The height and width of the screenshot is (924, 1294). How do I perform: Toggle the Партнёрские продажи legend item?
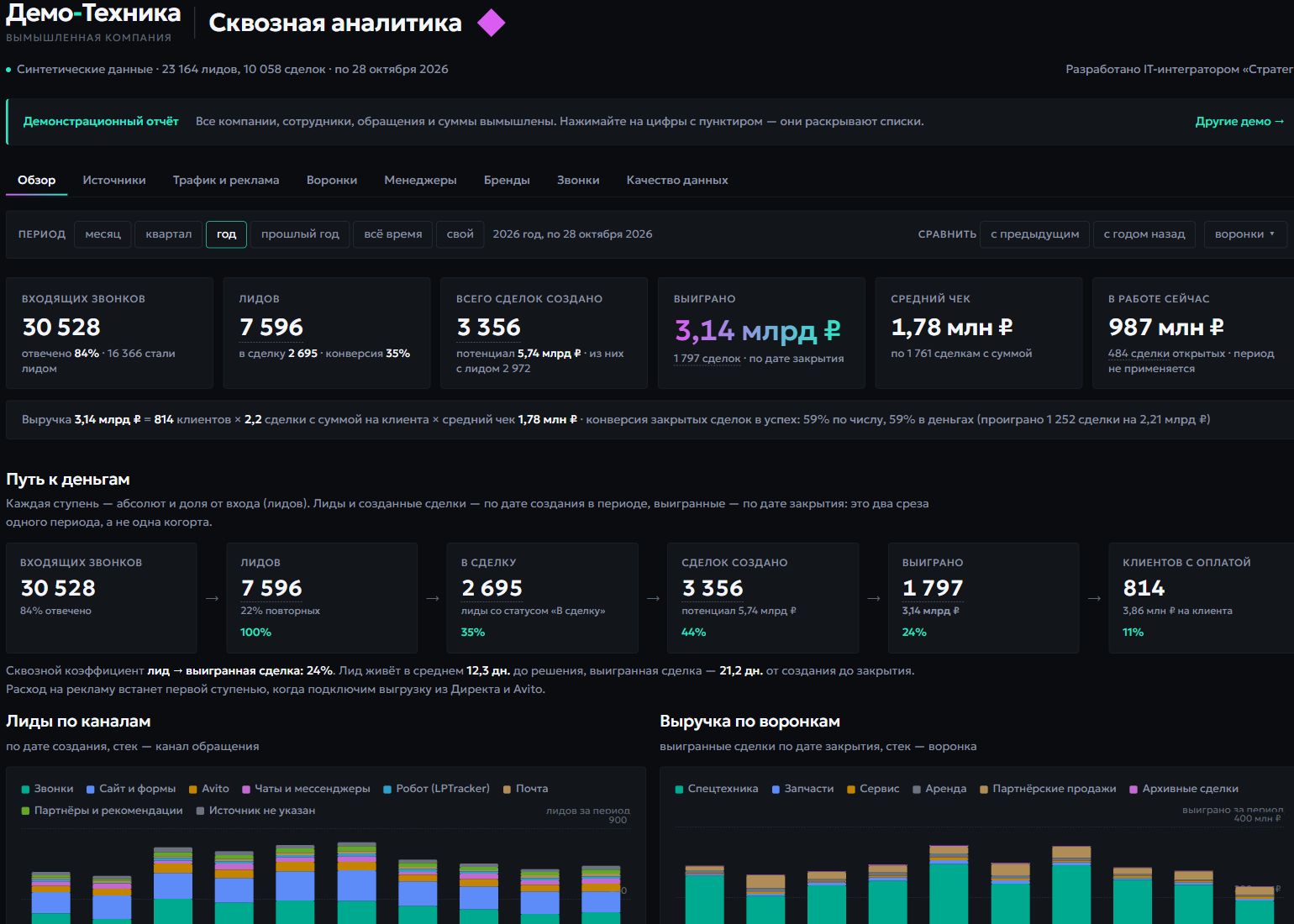click(1048, 789)
